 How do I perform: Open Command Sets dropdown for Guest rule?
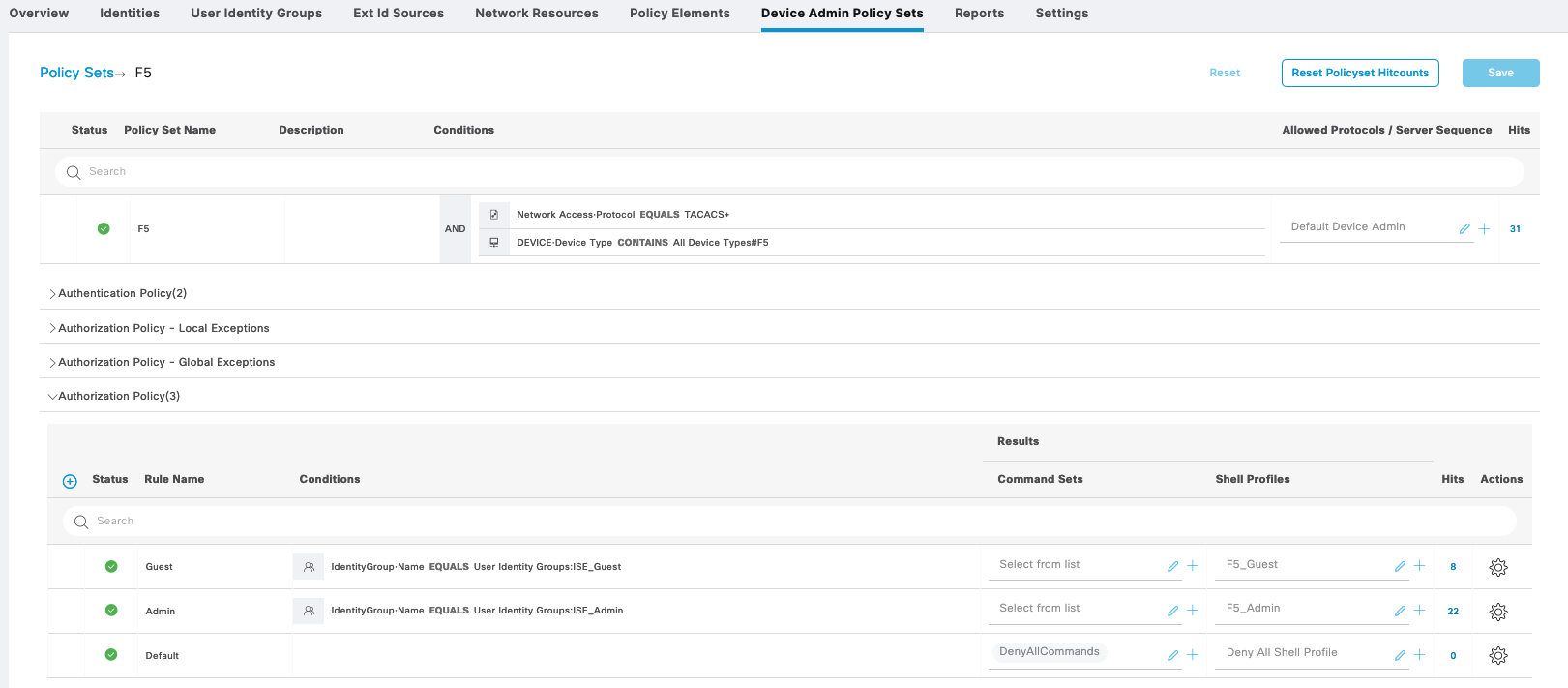[x=1074, y=565]
